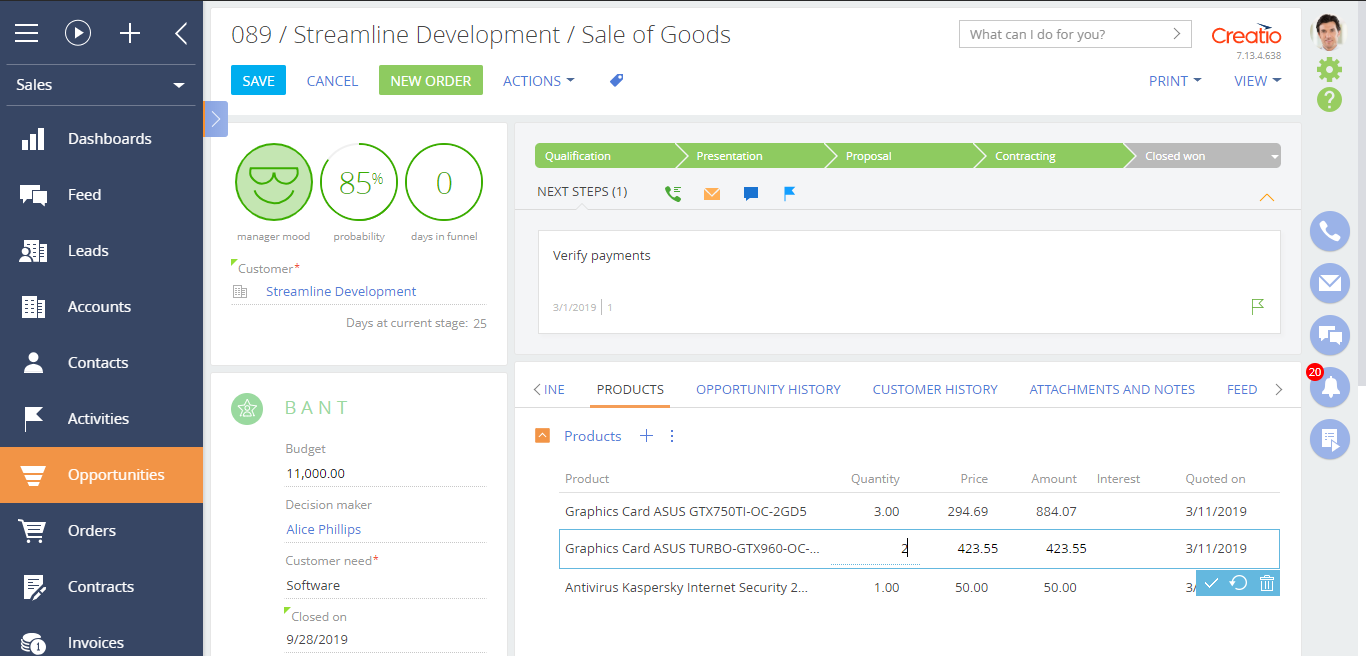Screen dimensions: 1366x656
Task: Select the Products tab
Action: 630,389
